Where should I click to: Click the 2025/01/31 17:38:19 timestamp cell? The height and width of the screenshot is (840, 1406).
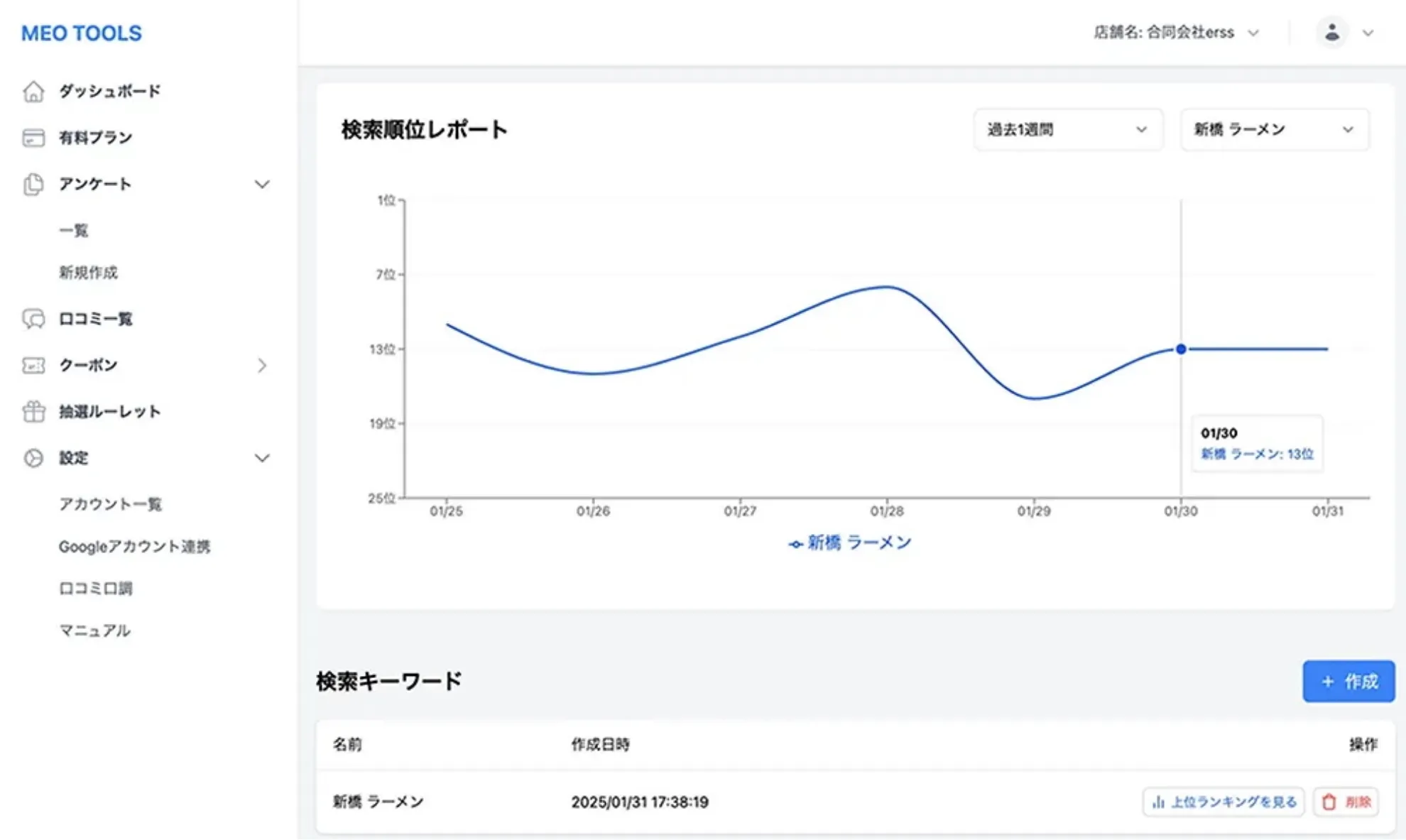coord(640,802)
